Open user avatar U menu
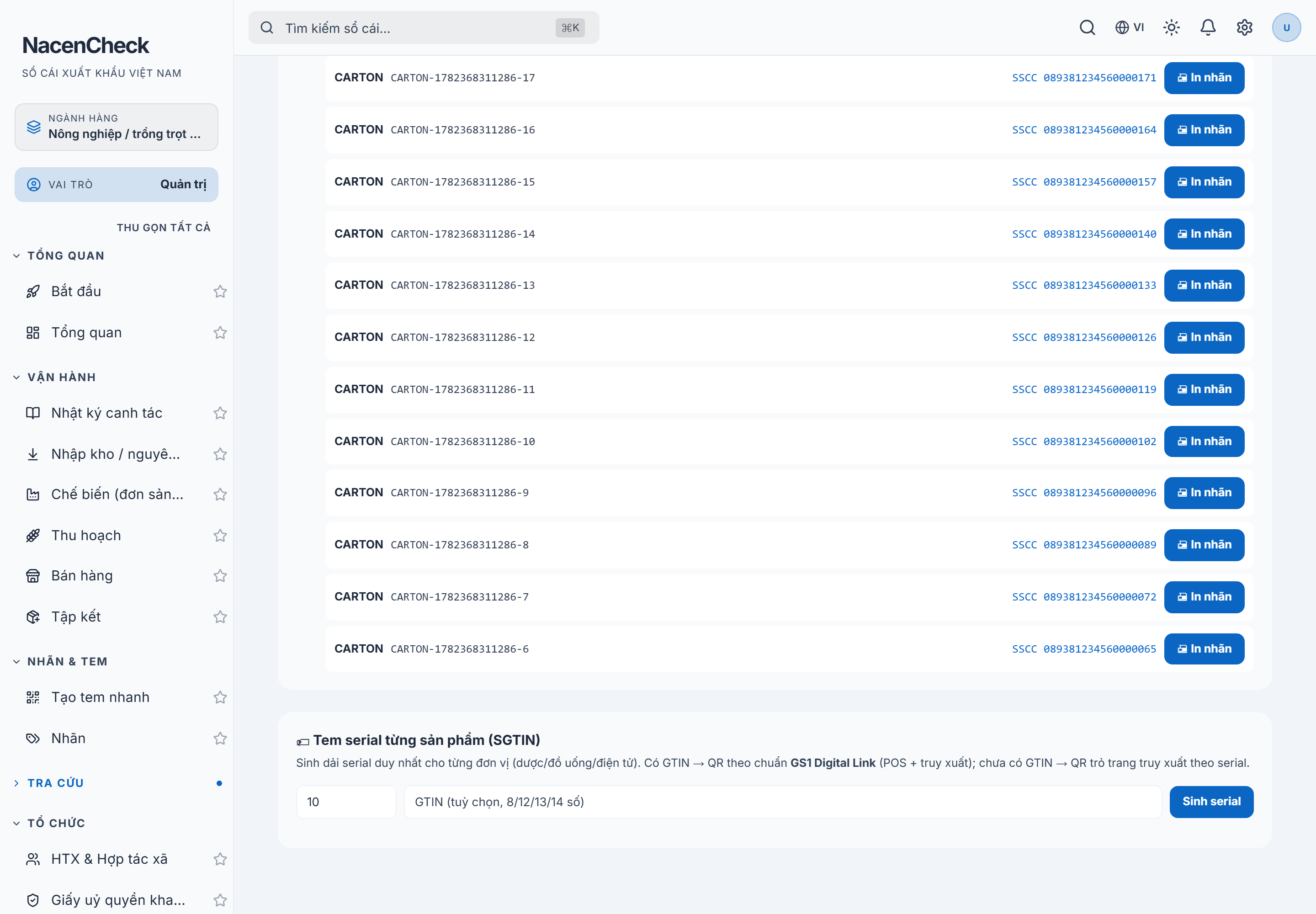 (x=1286, y=27)
